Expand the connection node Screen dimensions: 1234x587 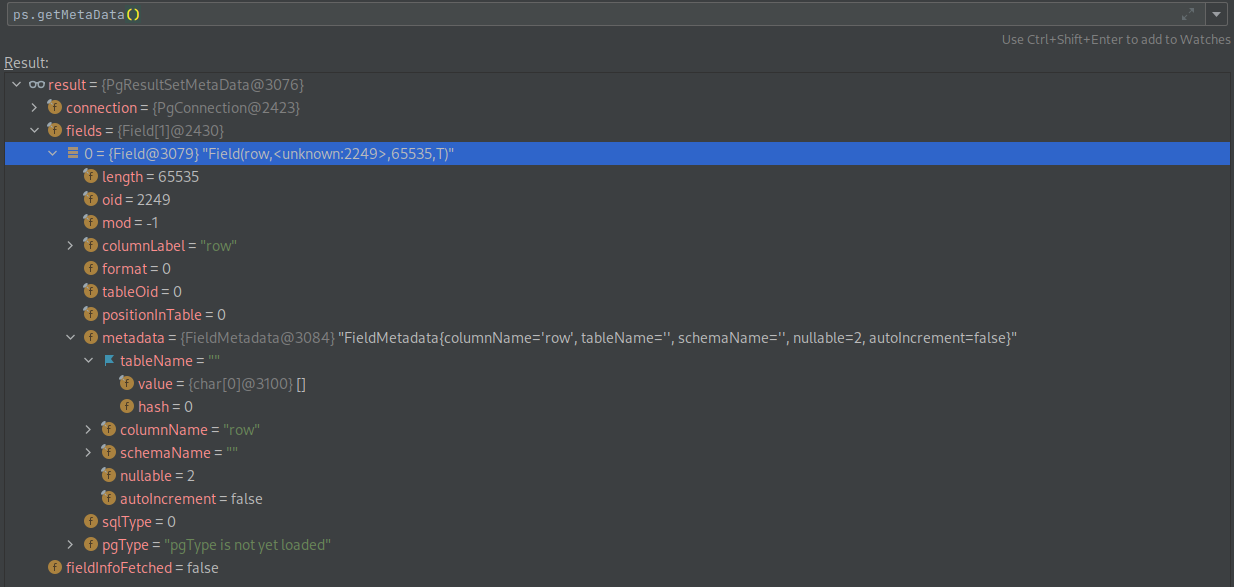(x=34, y=108)
